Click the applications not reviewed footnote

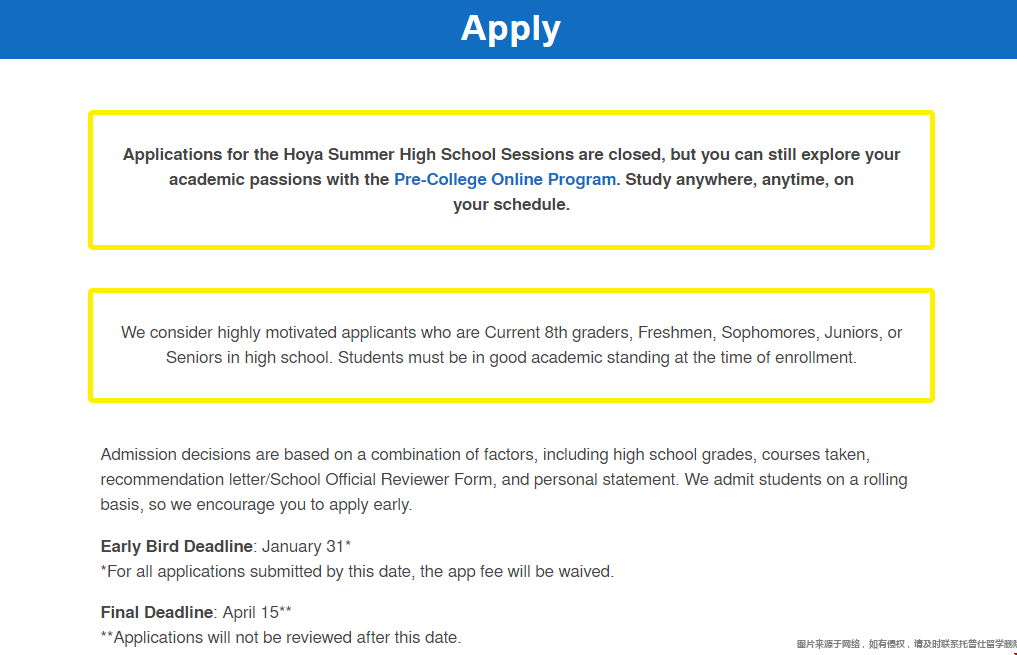pyautogui.click(x=281, y=637)
